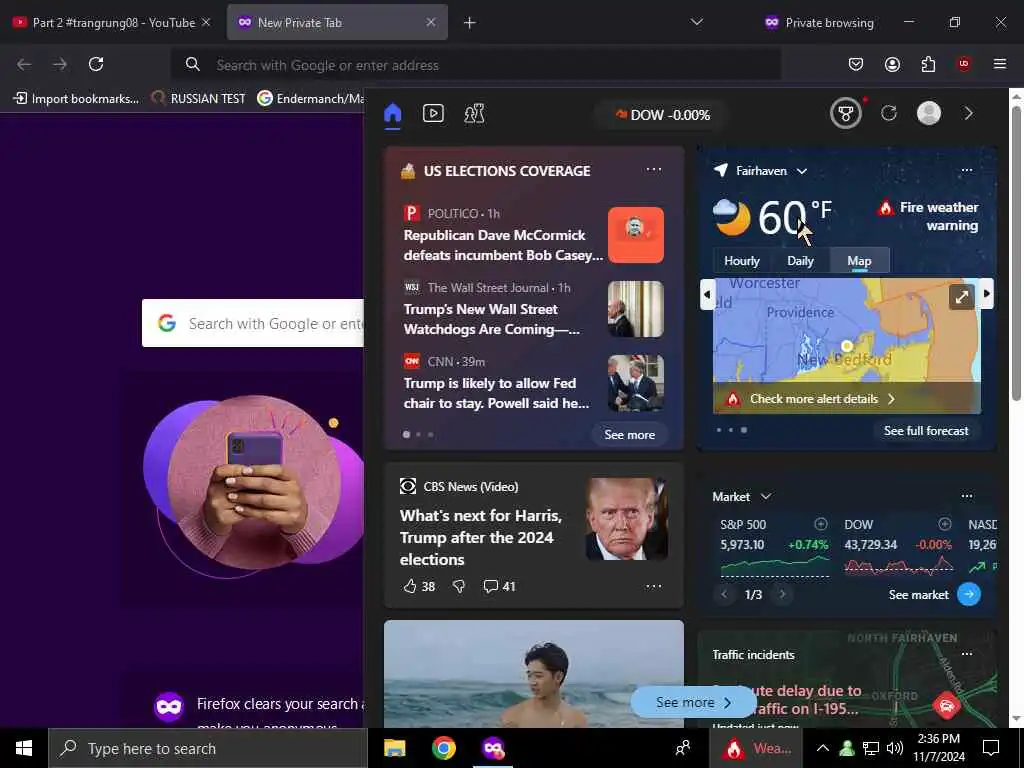Switch weather card to Daily tab
This screenshot has height=768, width=1024.
pos(800,261)
